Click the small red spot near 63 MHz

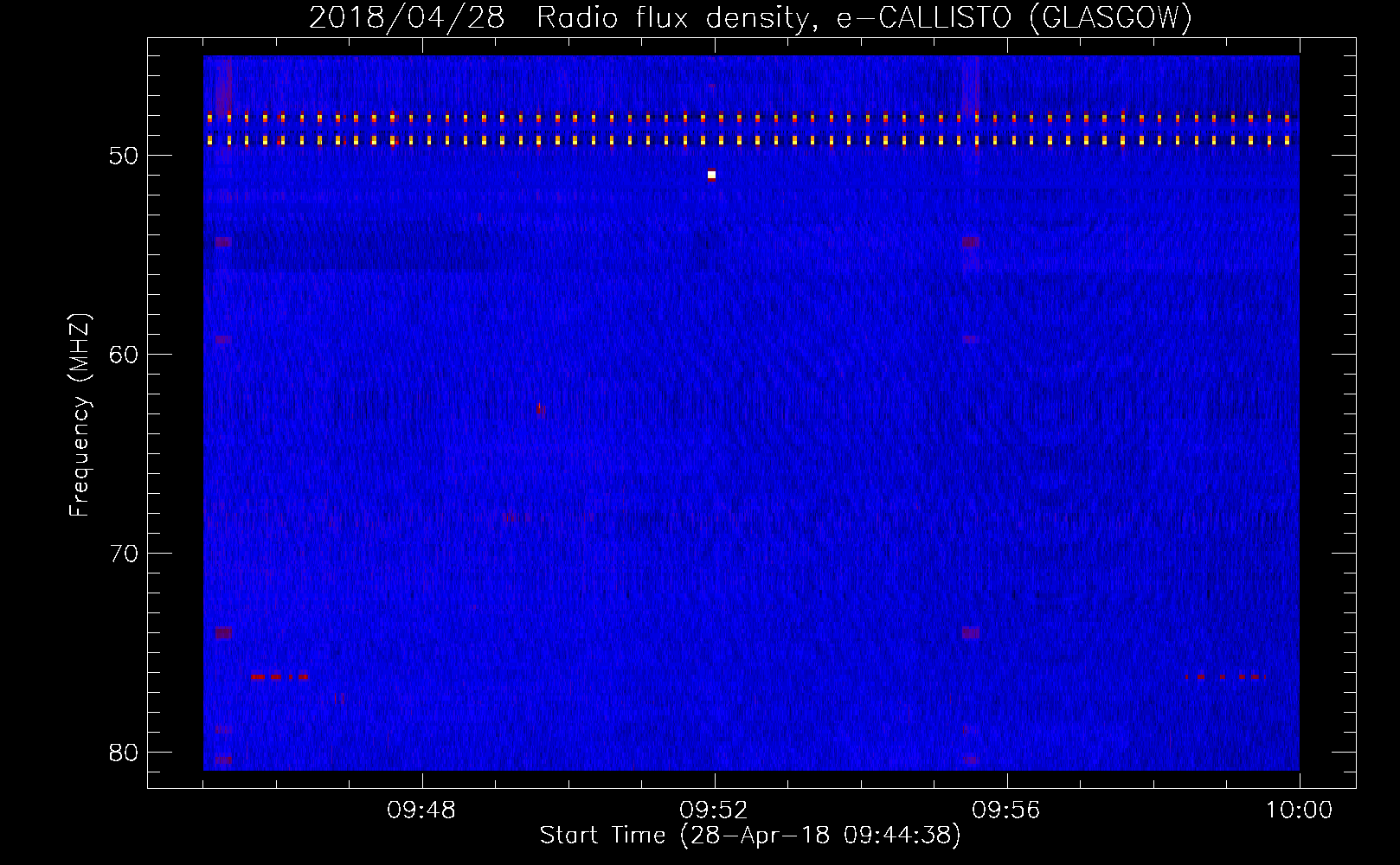539,409
